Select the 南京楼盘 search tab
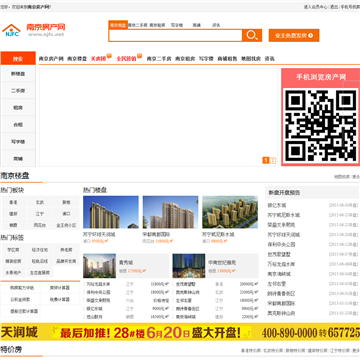This screenshot has height=360, width=360. coord(118,25)
